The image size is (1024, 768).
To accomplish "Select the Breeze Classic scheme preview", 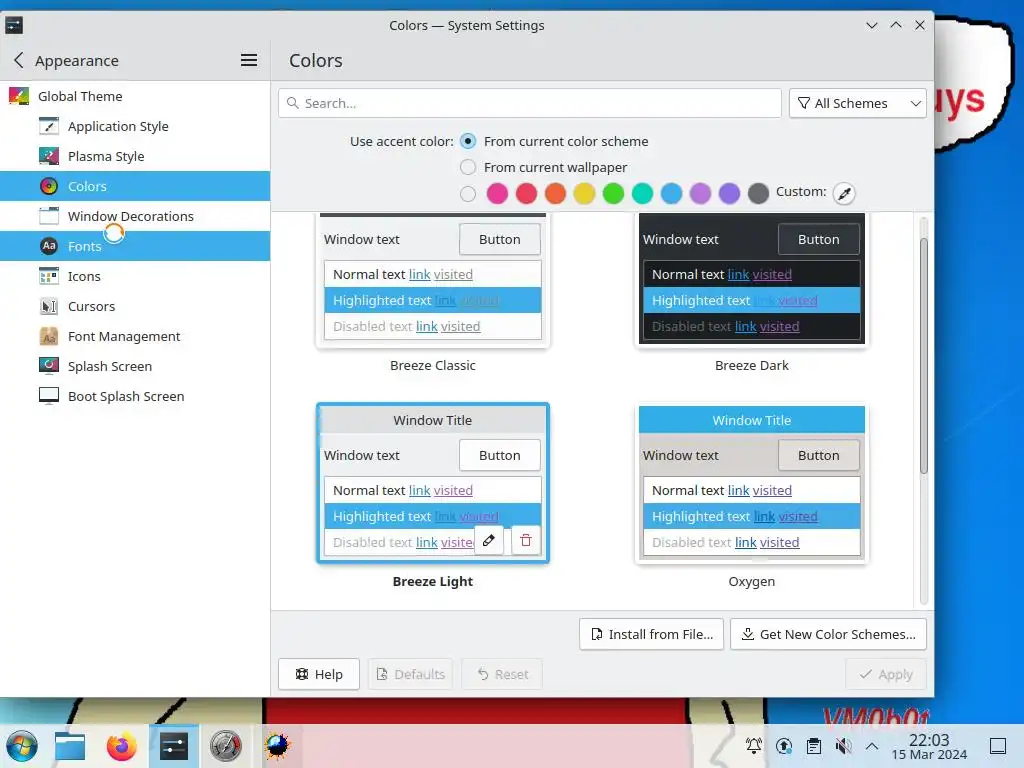I will [432, 280].
